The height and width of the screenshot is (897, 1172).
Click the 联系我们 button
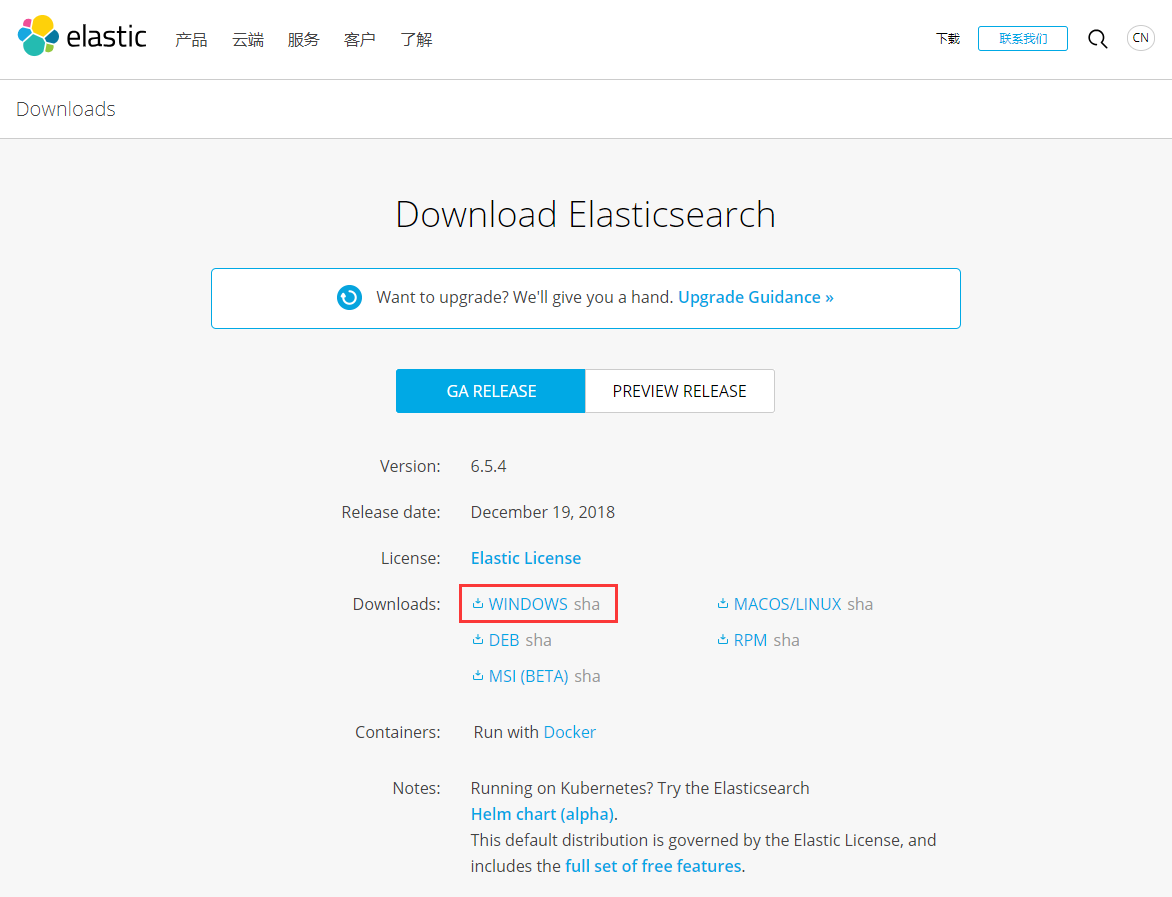1022,38
